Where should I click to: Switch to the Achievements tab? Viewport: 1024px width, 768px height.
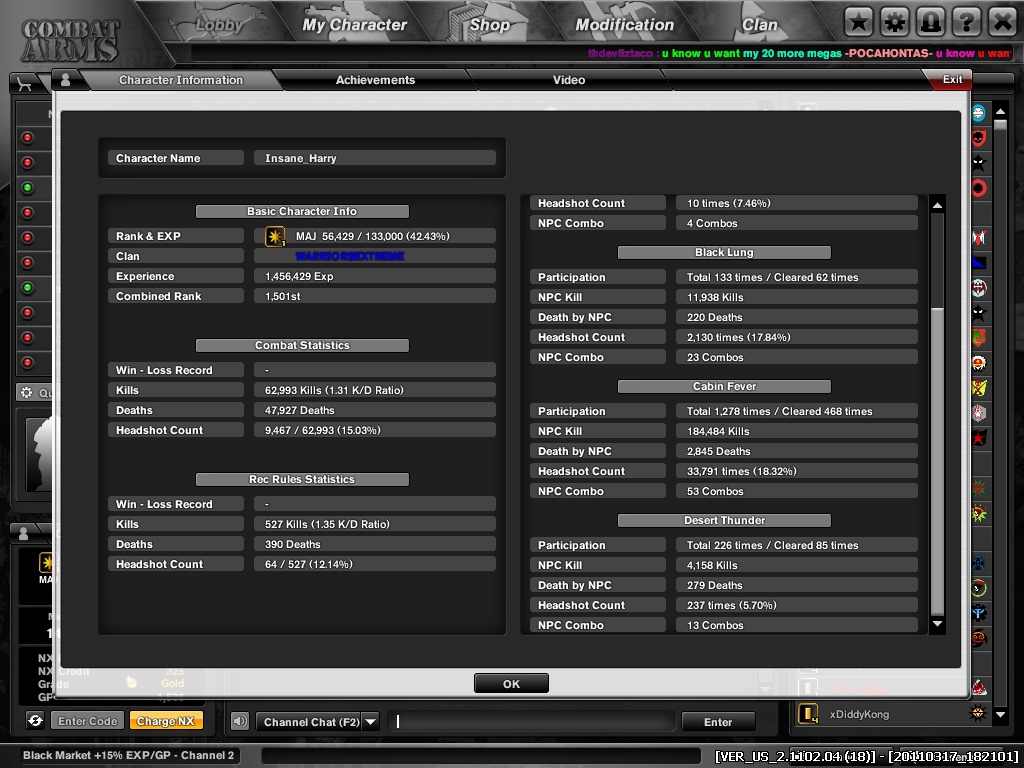click(376, 80)
